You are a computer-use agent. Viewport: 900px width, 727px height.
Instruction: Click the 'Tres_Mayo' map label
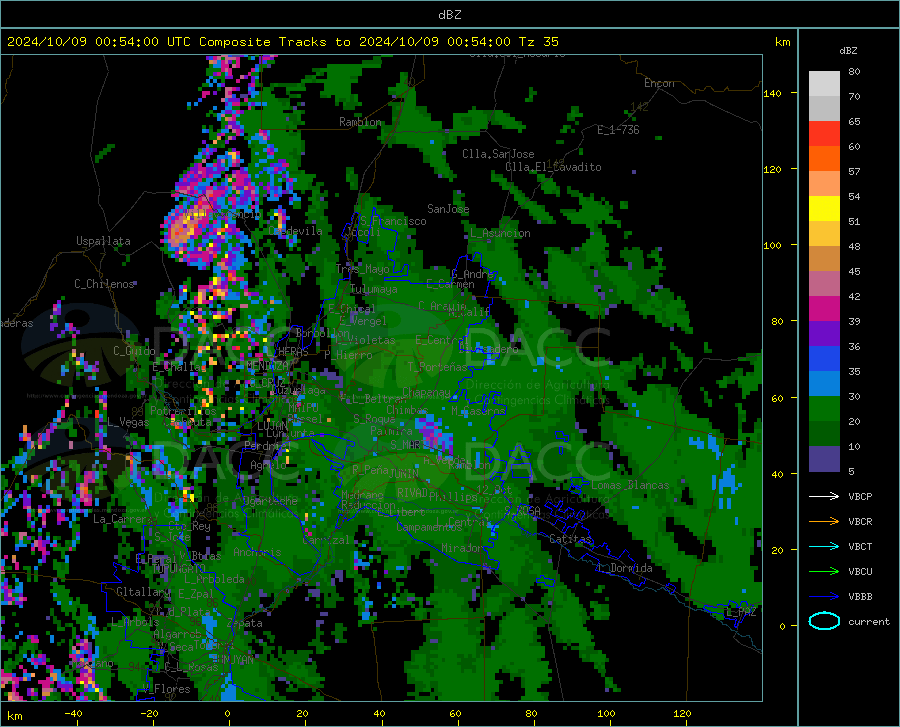pyautogui.click(x=363, y=269)
